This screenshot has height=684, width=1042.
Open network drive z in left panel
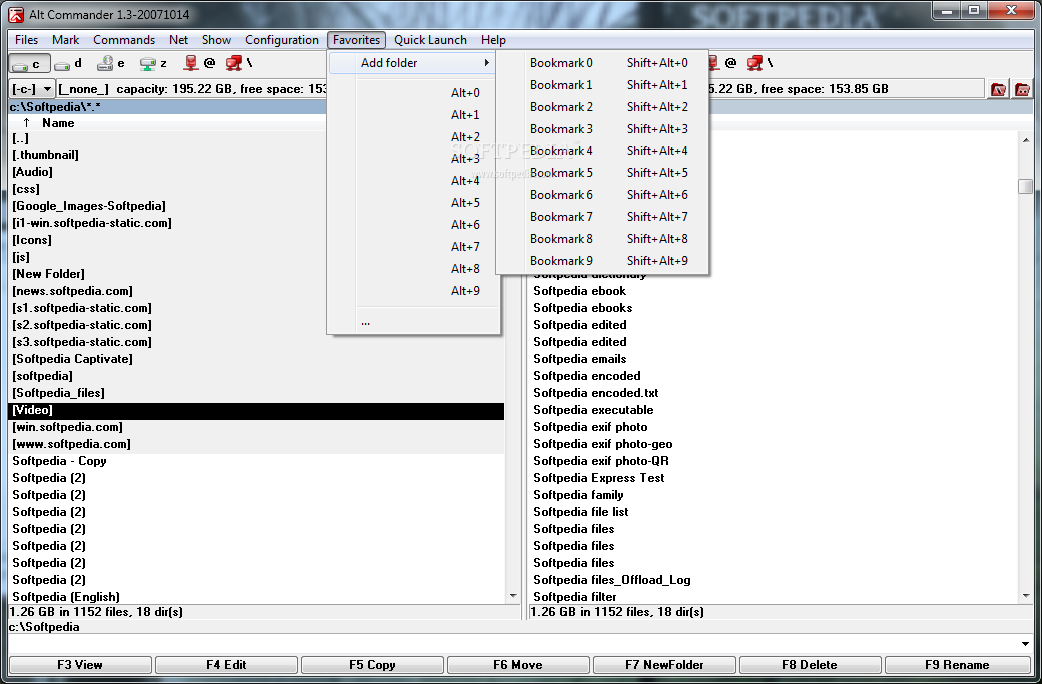154,64
